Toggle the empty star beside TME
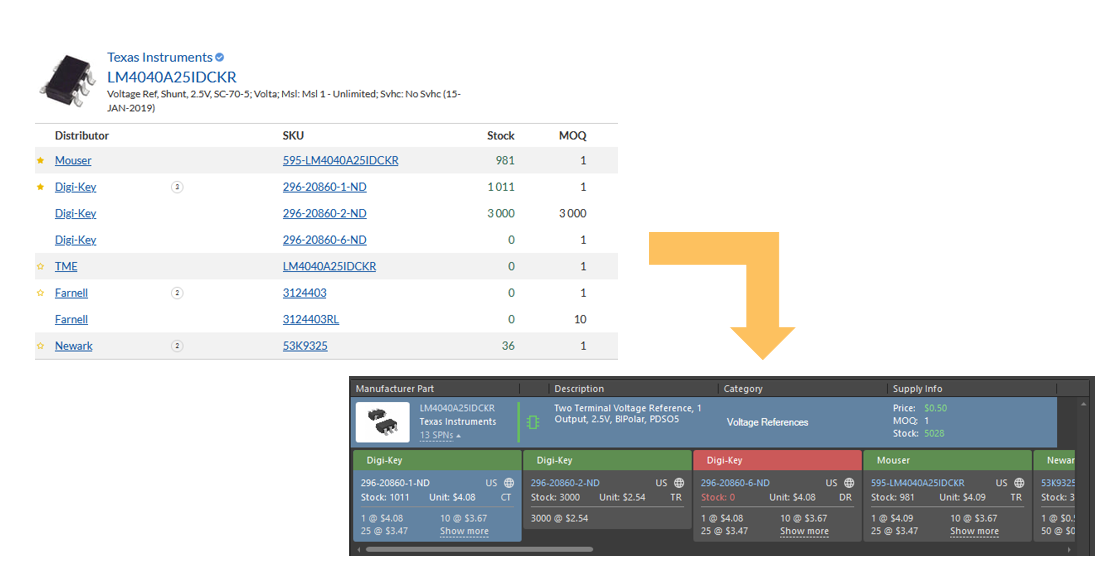The width and height of the screenshot is (1113, 577). point(41,267)
